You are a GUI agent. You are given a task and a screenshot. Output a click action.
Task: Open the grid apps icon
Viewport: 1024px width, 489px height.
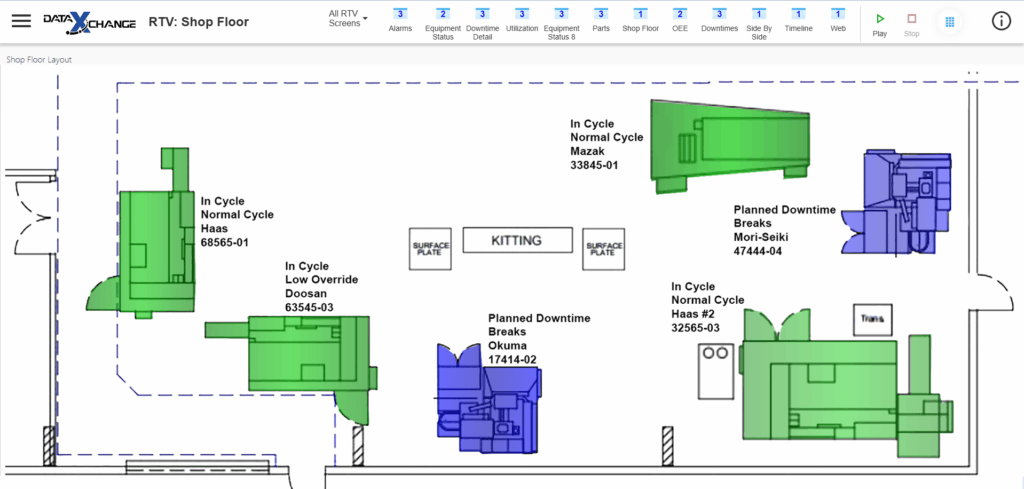950,22
